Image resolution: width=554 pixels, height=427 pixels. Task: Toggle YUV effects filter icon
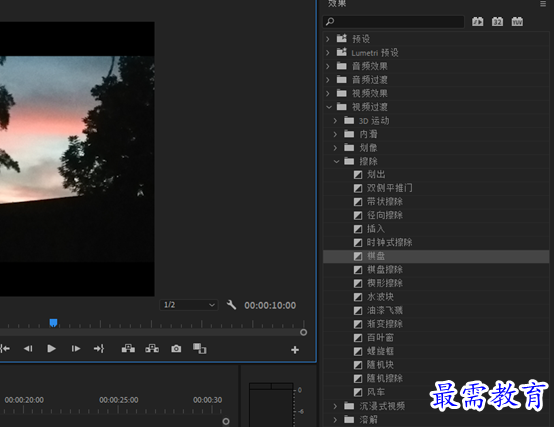(x=517, y=22)
